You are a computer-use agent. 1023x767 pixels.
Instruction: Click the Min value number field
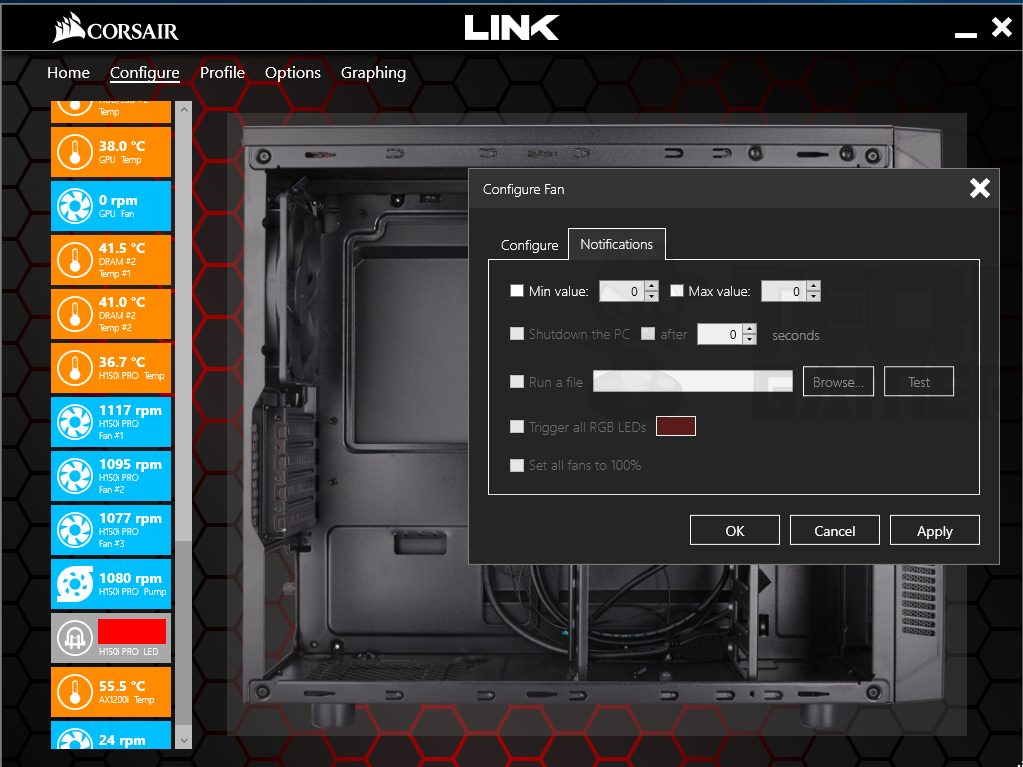622,291
